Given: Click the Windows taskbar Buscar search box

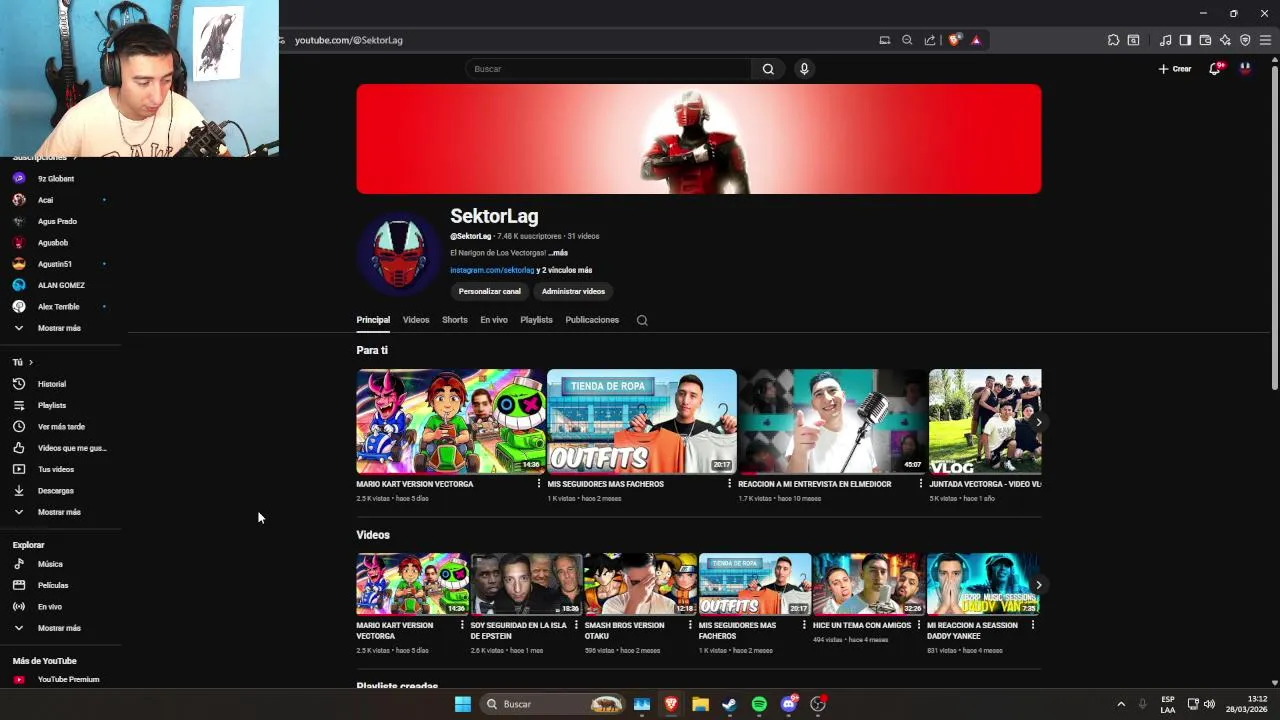Looking at the screenshot, I should pos(552,704).
